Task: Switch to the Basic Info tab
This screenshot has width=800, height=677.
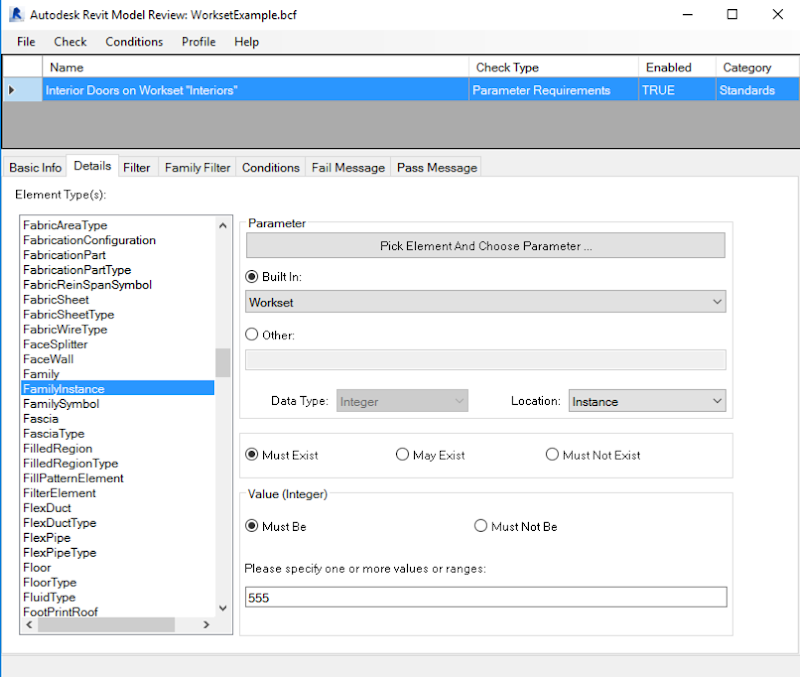Action: 35,167
